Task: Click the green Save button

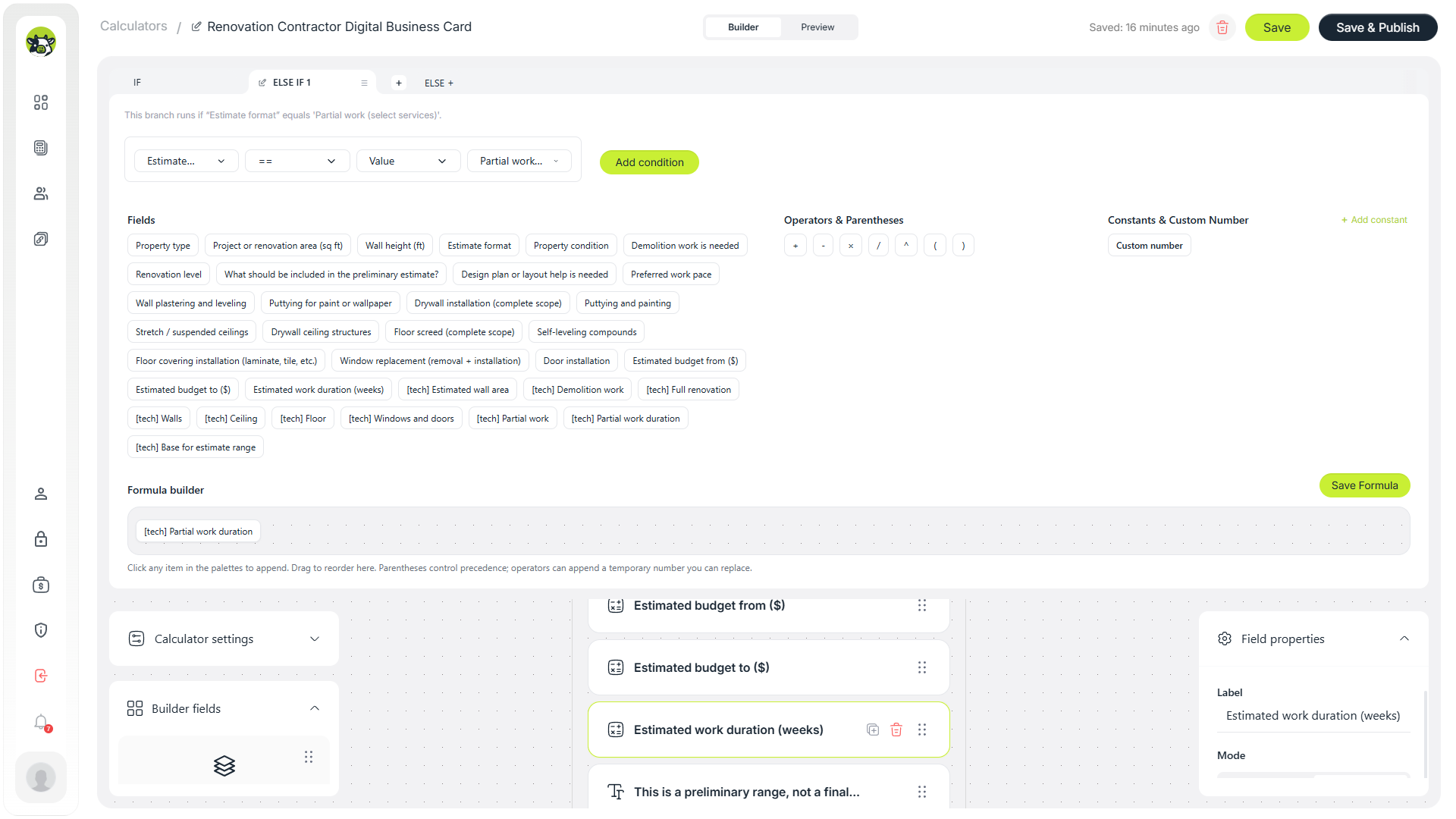Action: click(x=1277, y=27)
